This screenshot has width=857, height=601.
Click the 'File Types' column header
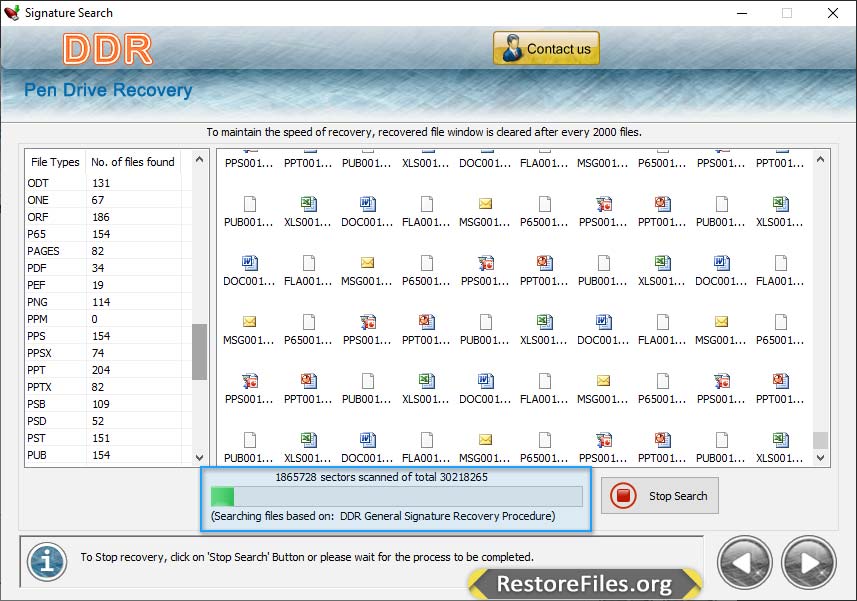point(55,162)
